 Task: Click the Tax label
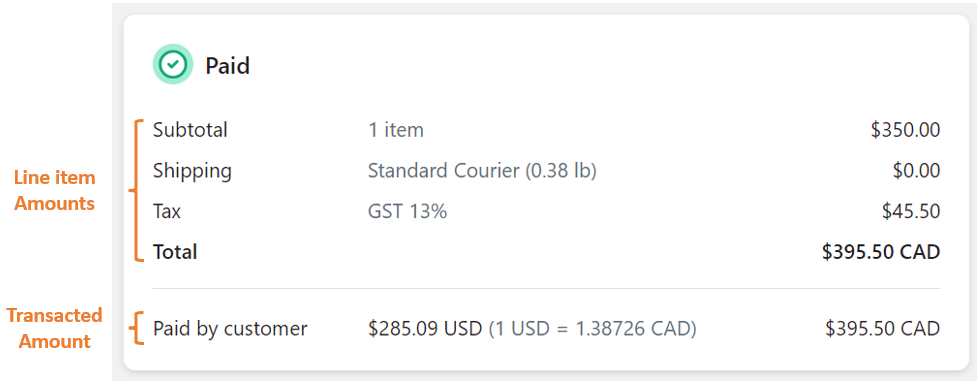(167, 211)
